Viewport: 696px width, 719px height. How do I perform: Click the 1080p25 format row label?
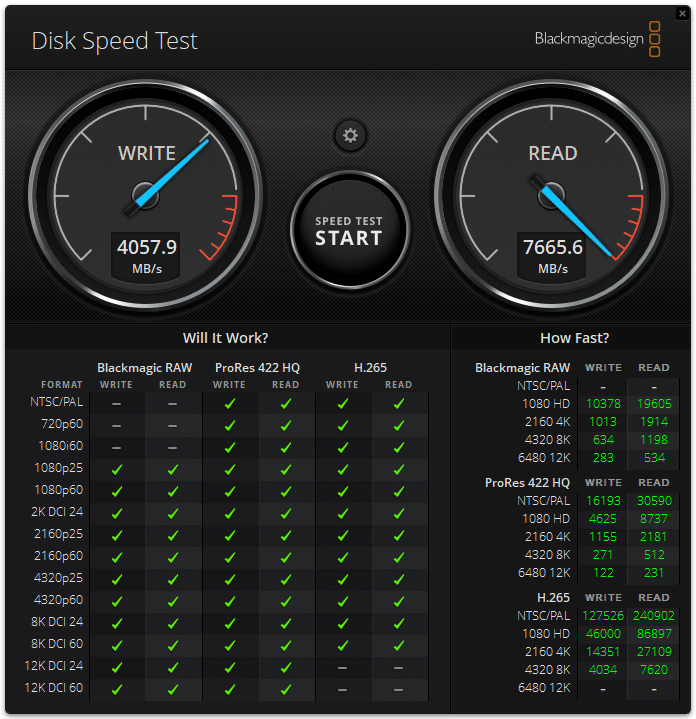59,468
